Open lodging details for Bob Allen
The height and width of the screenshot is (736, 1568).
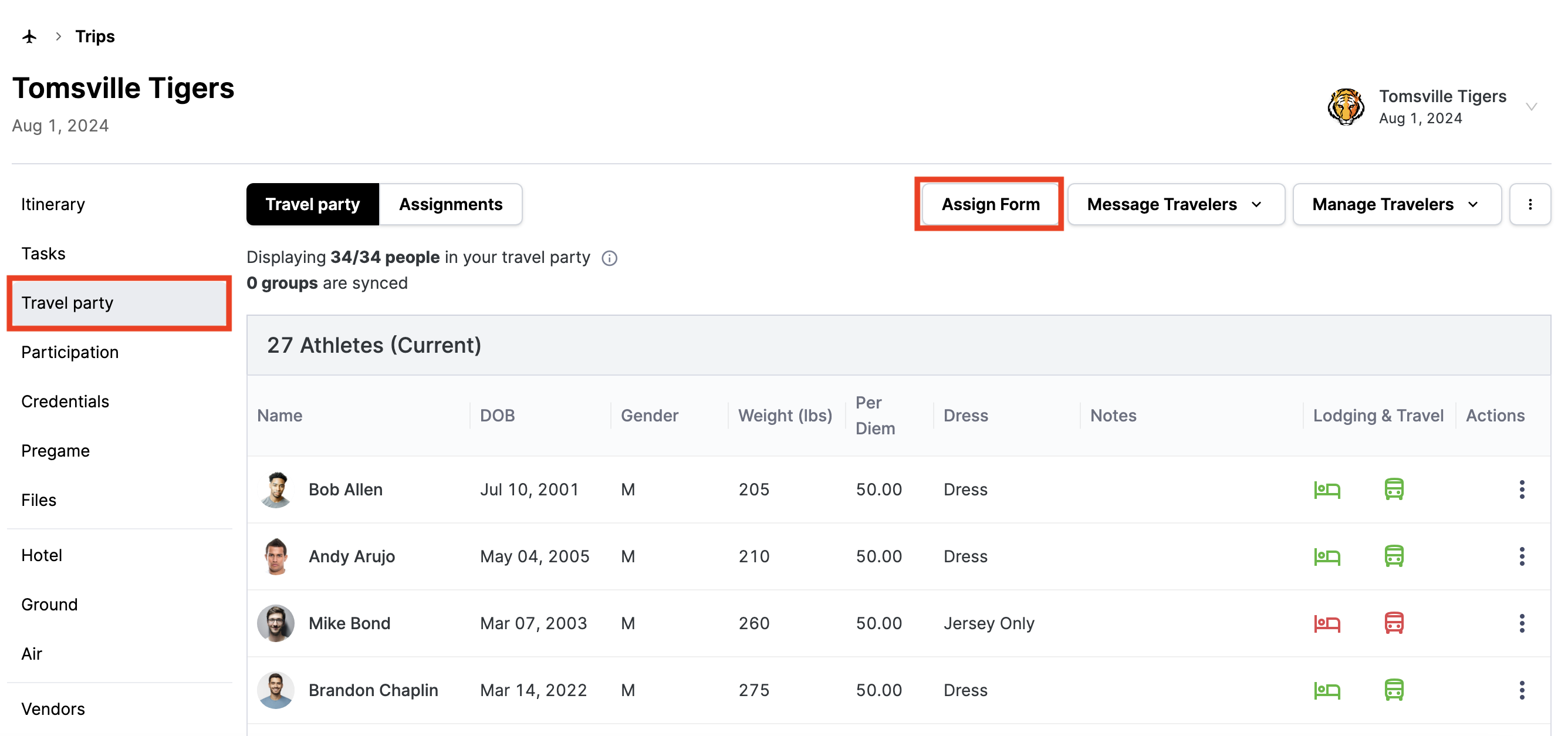[x=1327, y=489]
